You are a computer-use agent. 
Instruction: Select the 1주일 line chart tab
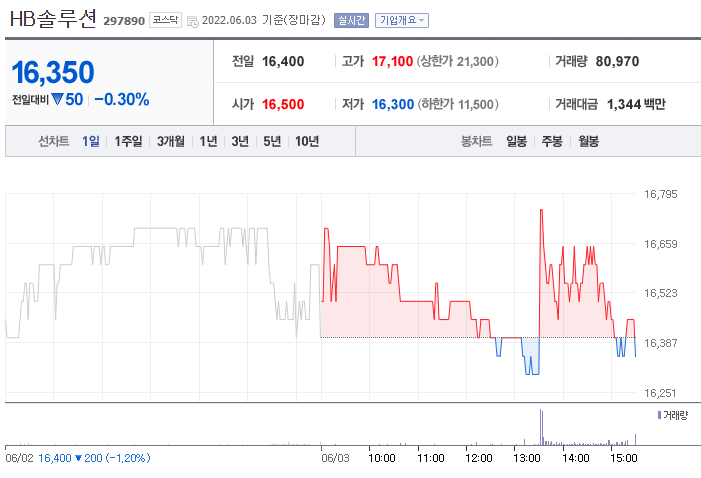(128, 141)
